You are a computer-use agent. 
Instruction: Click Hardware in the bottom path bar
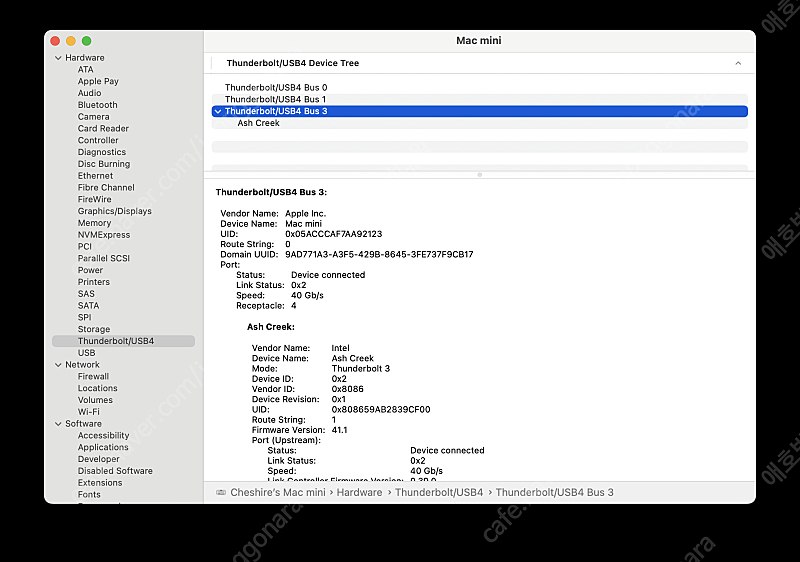pos(359,492)
